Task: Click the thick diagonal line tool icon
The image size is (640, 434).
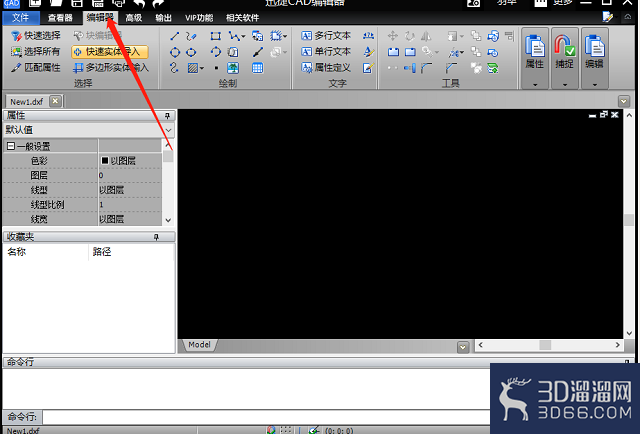Action: point(258,52)
